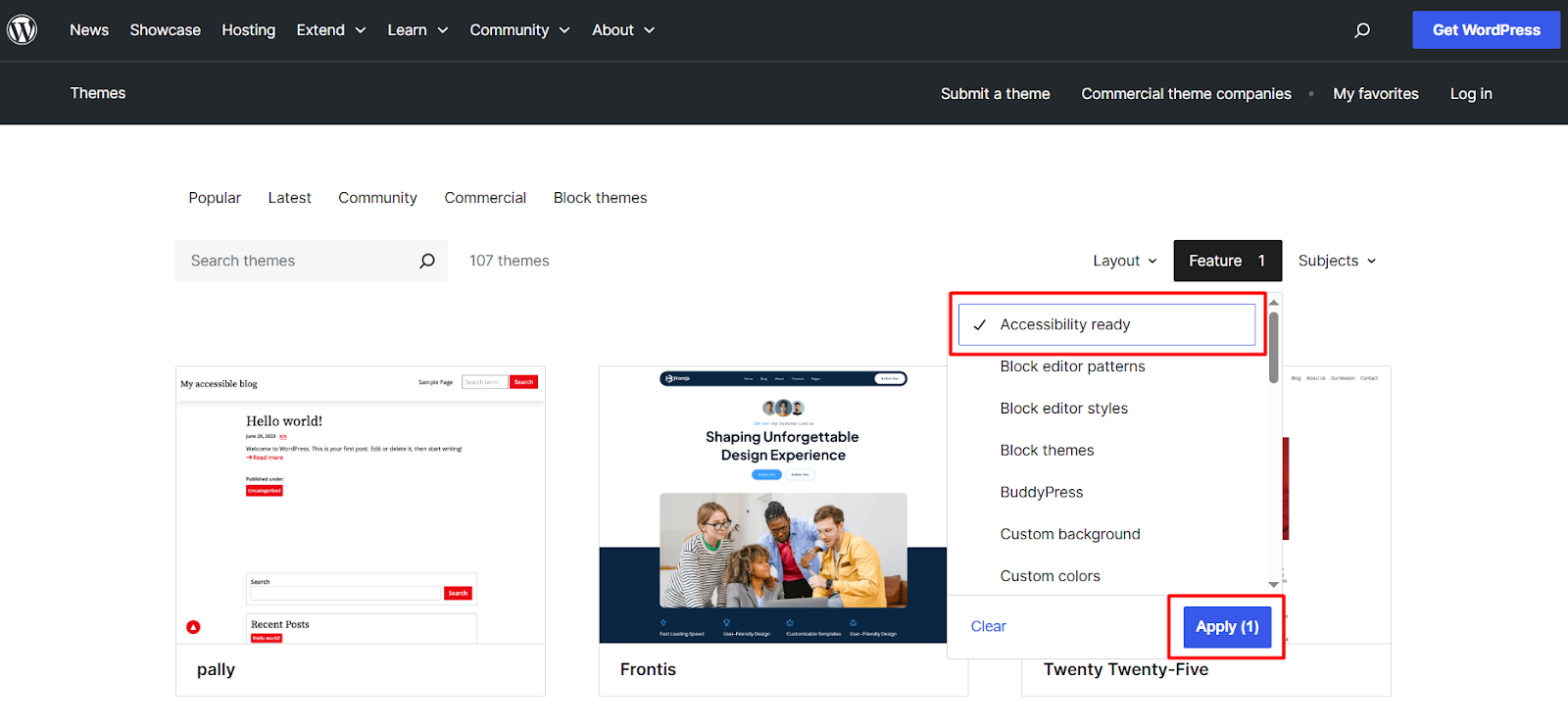Open the Showcase page
This screenshot has width=1568, height=728.
click(x=165, y=30)
